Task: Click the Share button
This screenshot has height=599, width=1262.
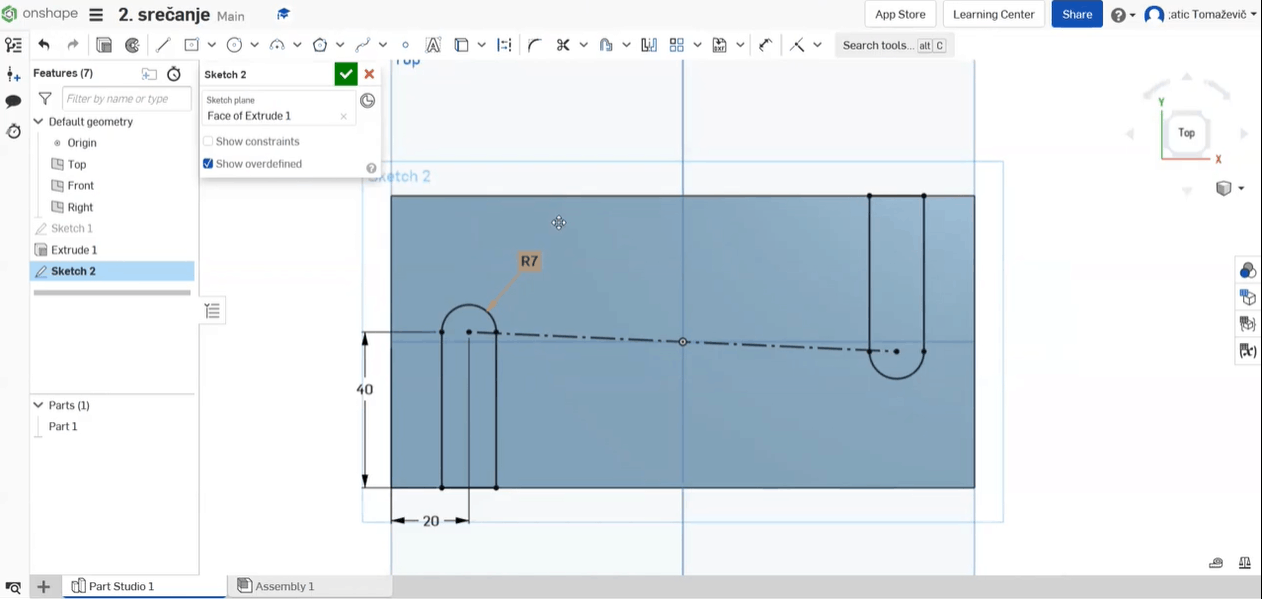Action: coord(1076,14)
